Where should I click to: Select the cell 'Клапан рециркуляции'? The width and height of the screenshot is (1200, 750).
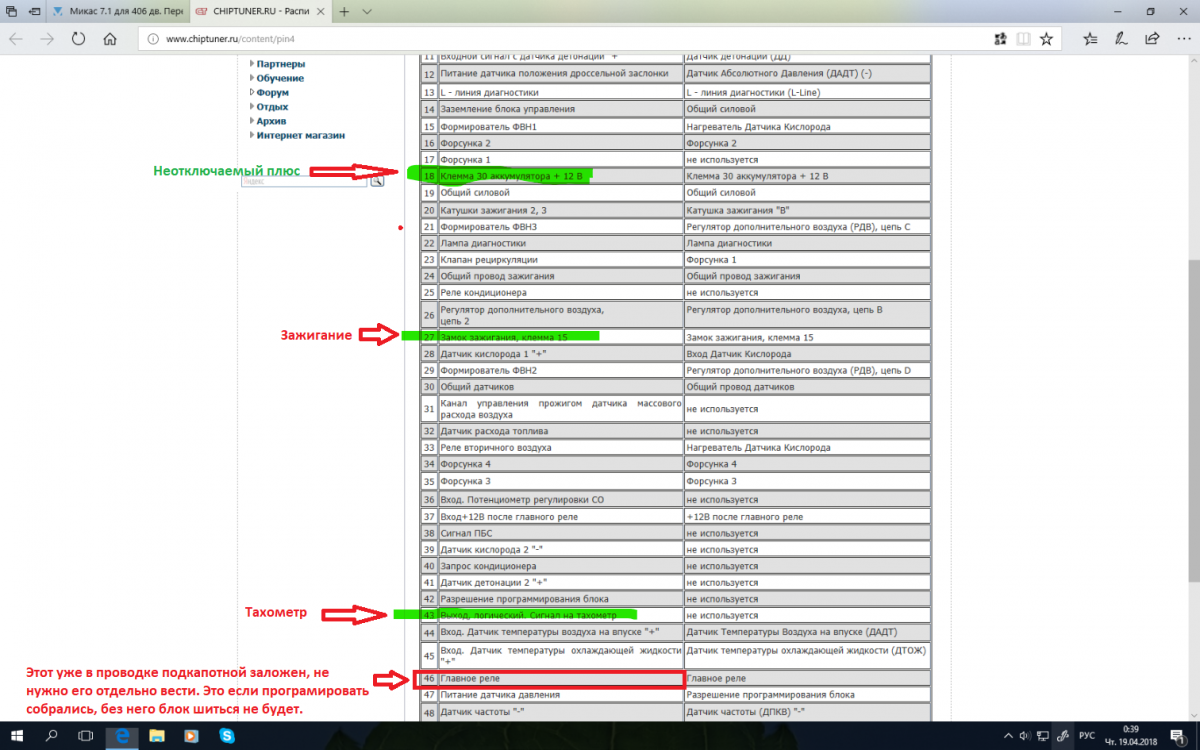[x=560, y=259]
